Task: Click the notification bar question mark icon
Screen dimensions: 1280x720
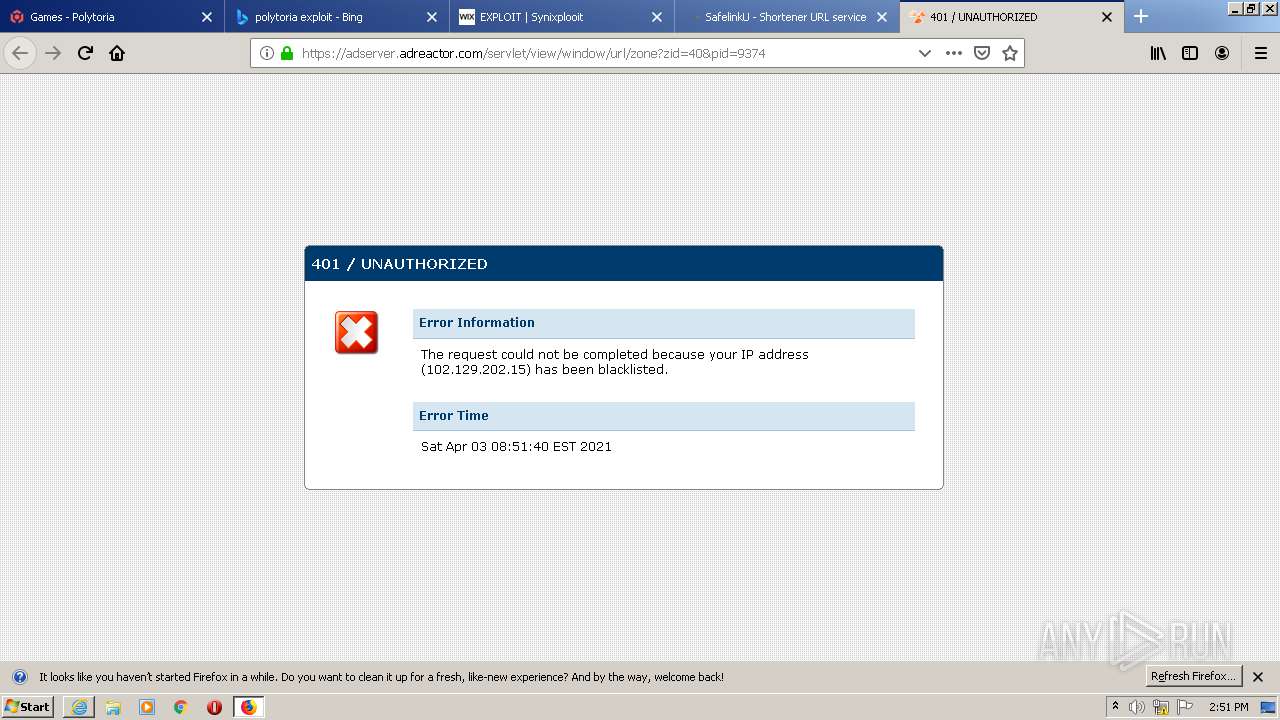Action: point(19,677)
